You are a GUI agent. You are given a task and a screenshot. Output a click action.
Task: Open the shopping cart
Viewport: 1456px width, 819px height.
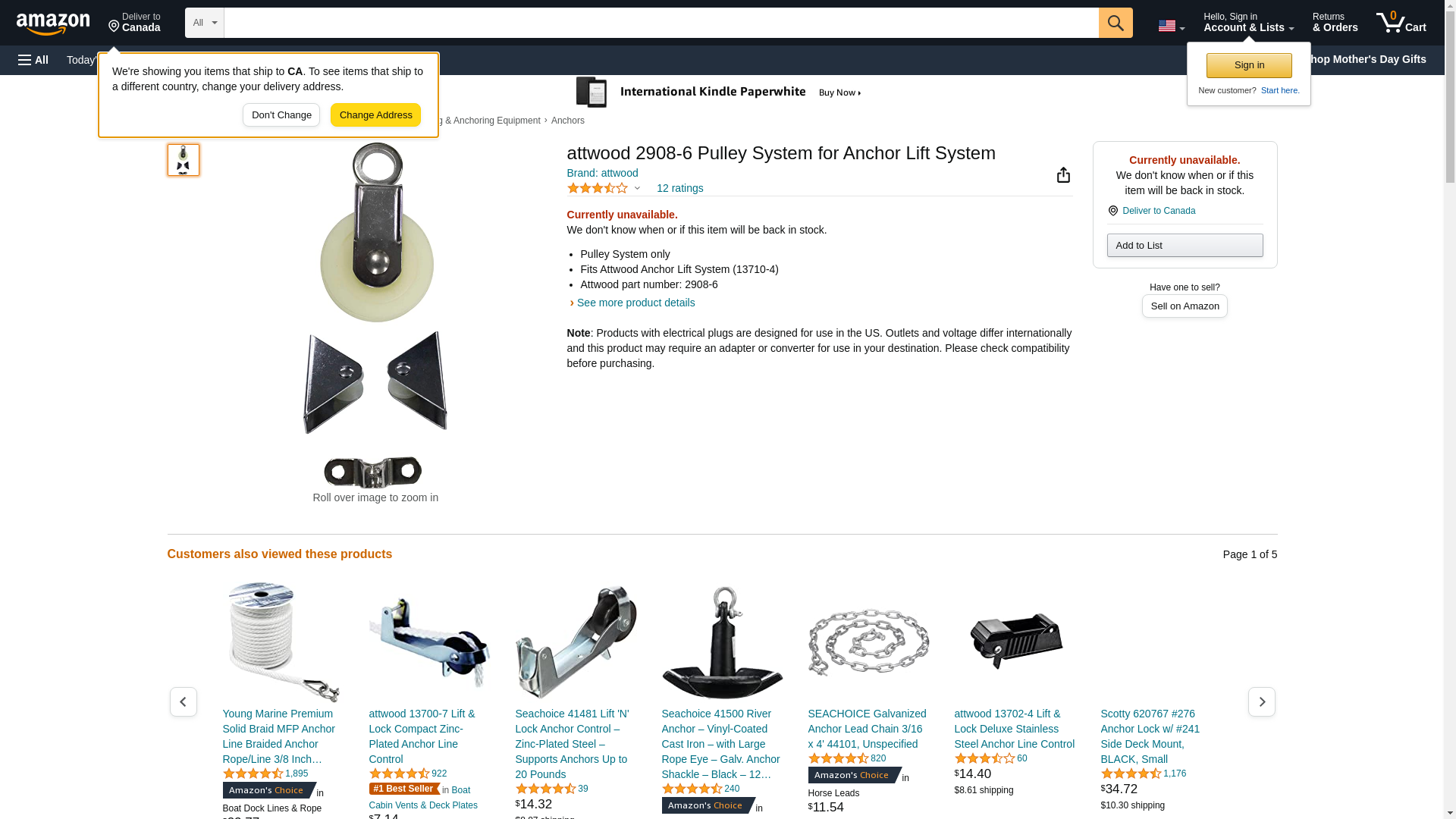point(1401,23)
